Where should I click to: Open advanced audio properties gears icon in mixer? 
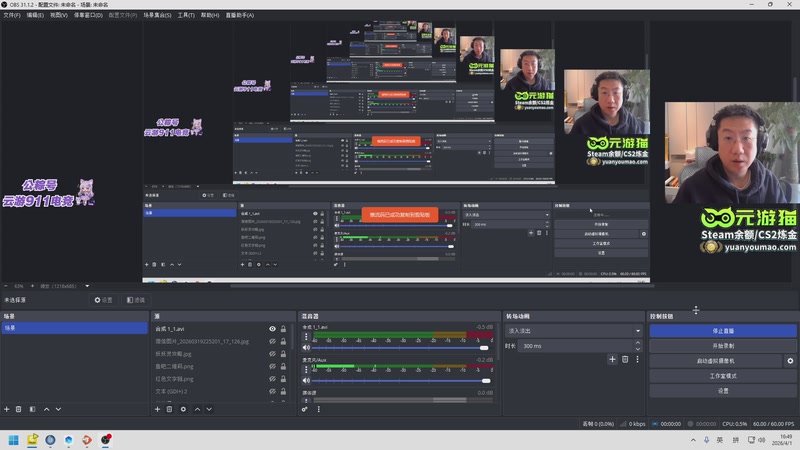click(305, 409)
